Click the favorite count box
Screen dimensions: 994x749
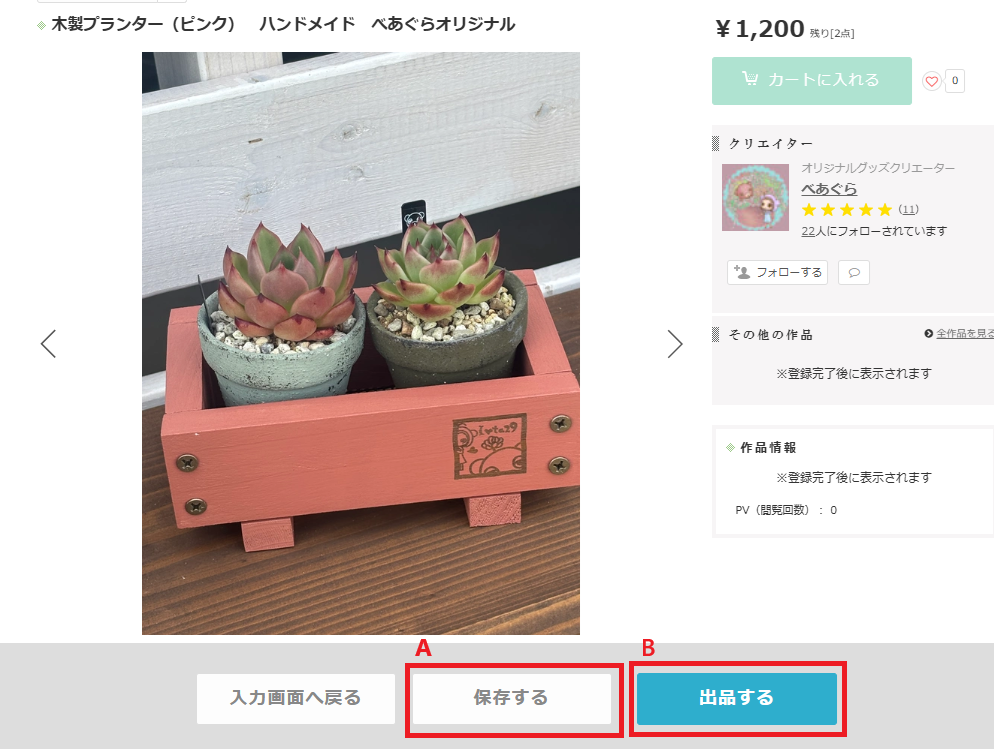pyautogui.click(x=955, y=81)
